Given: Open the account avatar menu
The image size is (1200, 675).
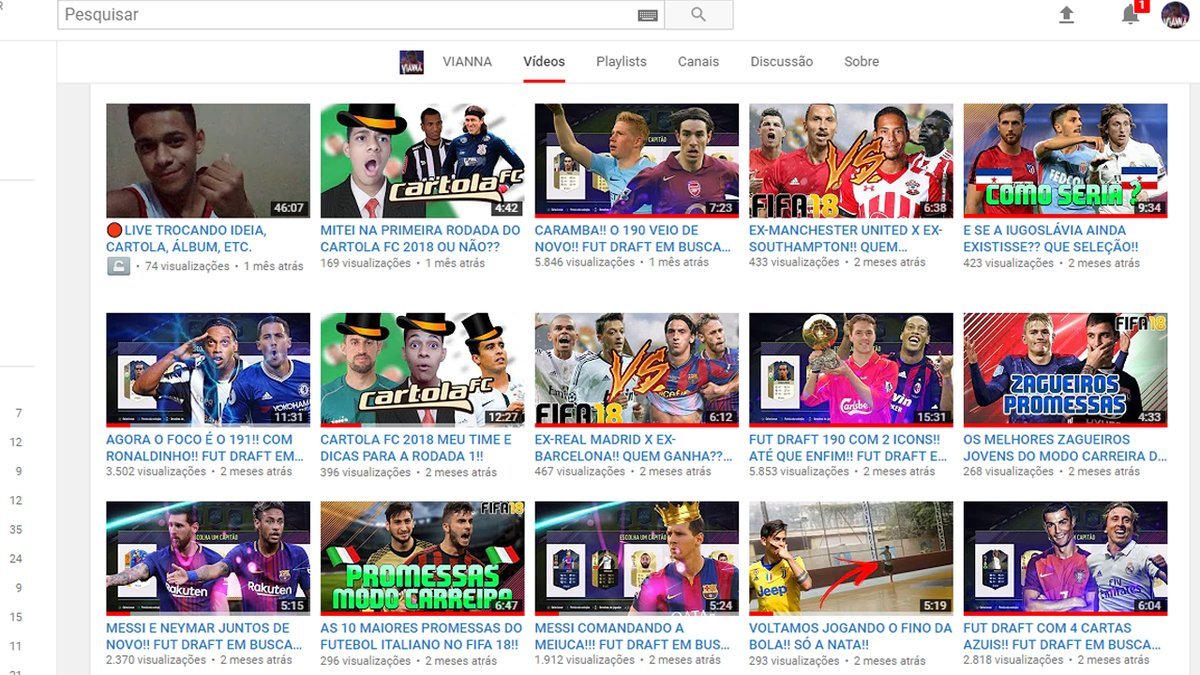Looking at the screenshot, I should point(1175,15).
